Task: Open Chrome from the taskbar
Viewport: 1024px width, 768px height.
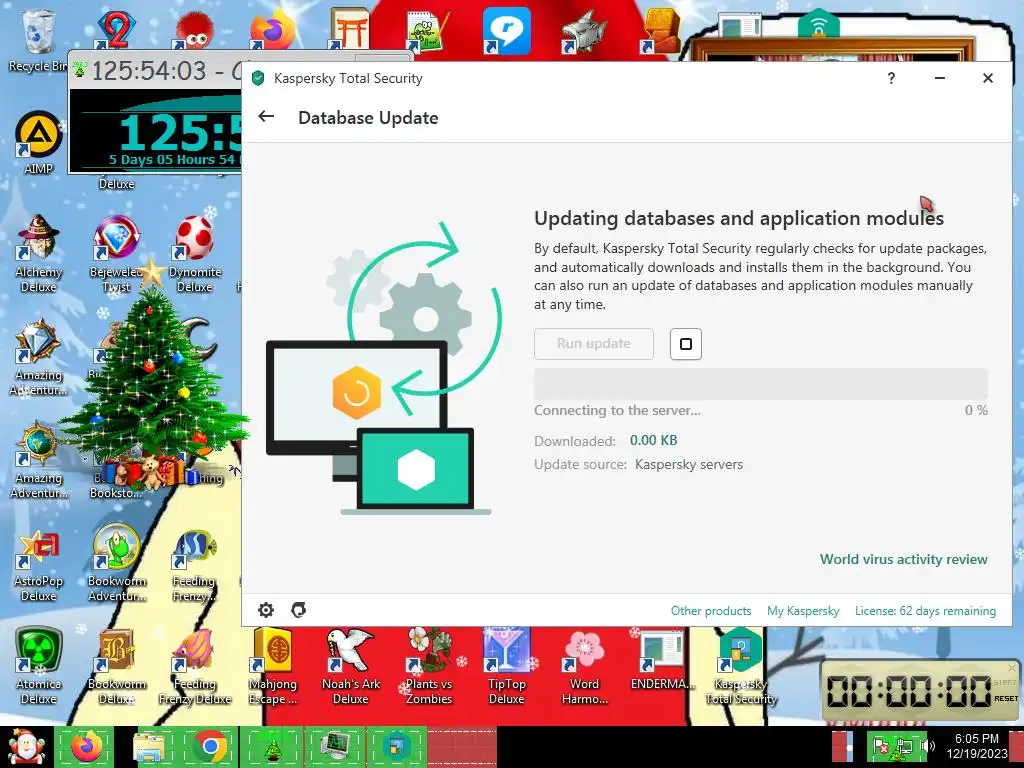Action: (210, 747)
